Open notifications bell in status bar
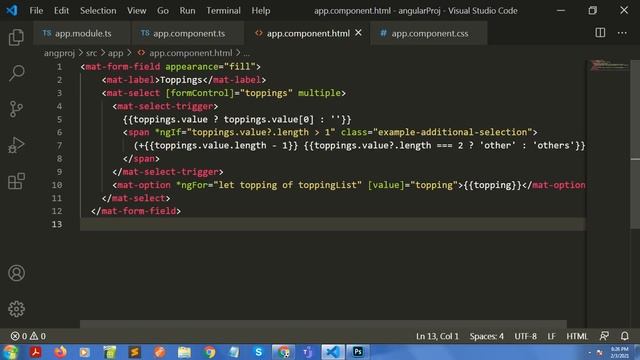The image size is (640, 360). point(624,336)
